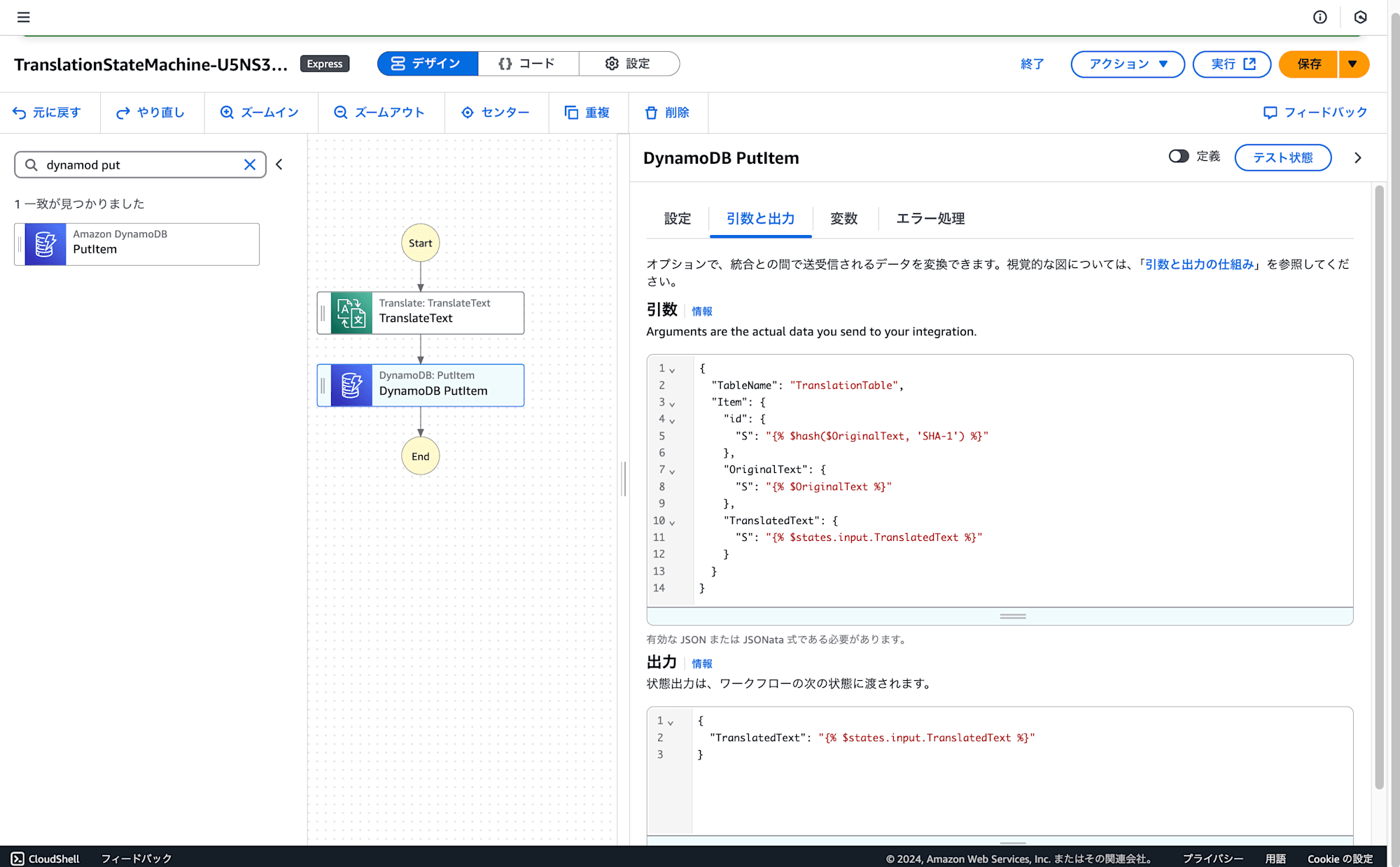Screen dimensions: 1400x867
Task: Select the End node on canvas
Action: point(421,456)
